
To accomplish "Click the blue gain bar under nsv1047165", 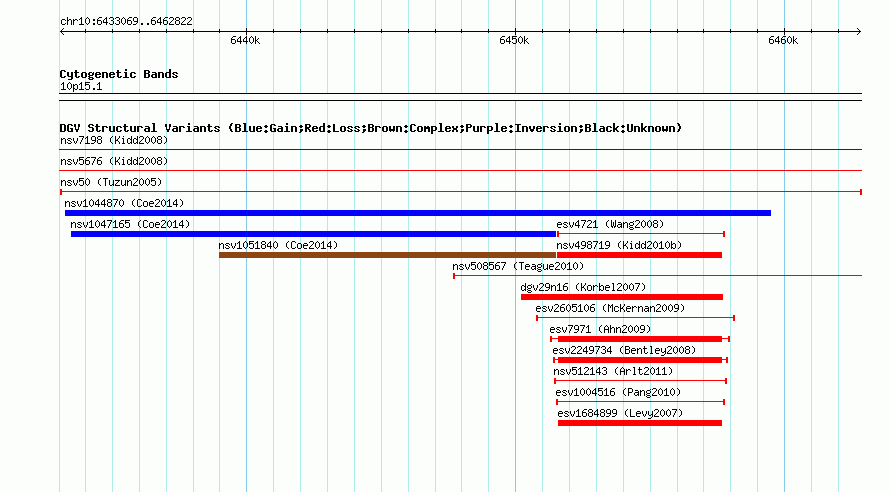I will point(313,234).
